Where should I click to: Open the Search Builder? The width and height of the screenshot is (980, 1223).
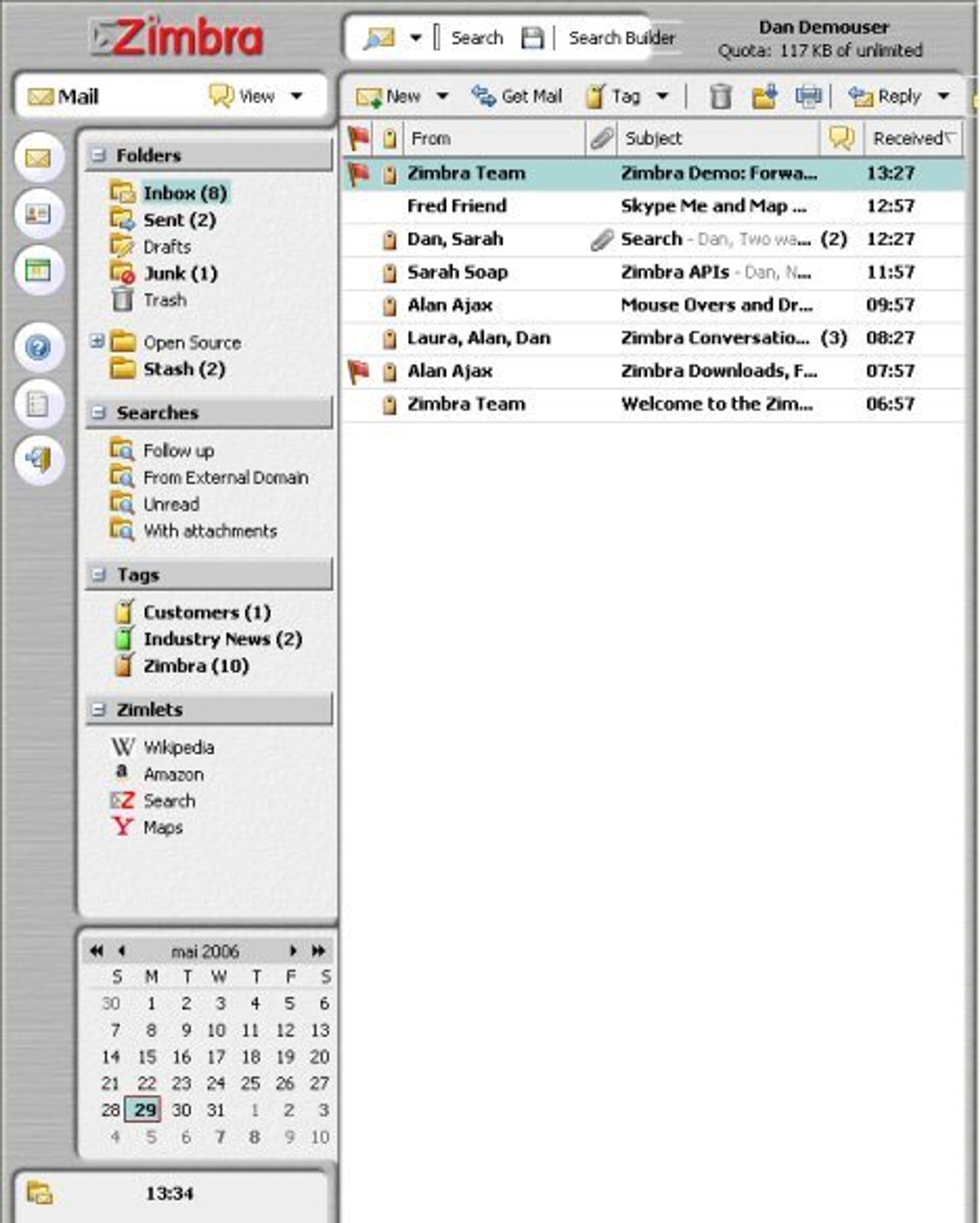coord(622,38)
